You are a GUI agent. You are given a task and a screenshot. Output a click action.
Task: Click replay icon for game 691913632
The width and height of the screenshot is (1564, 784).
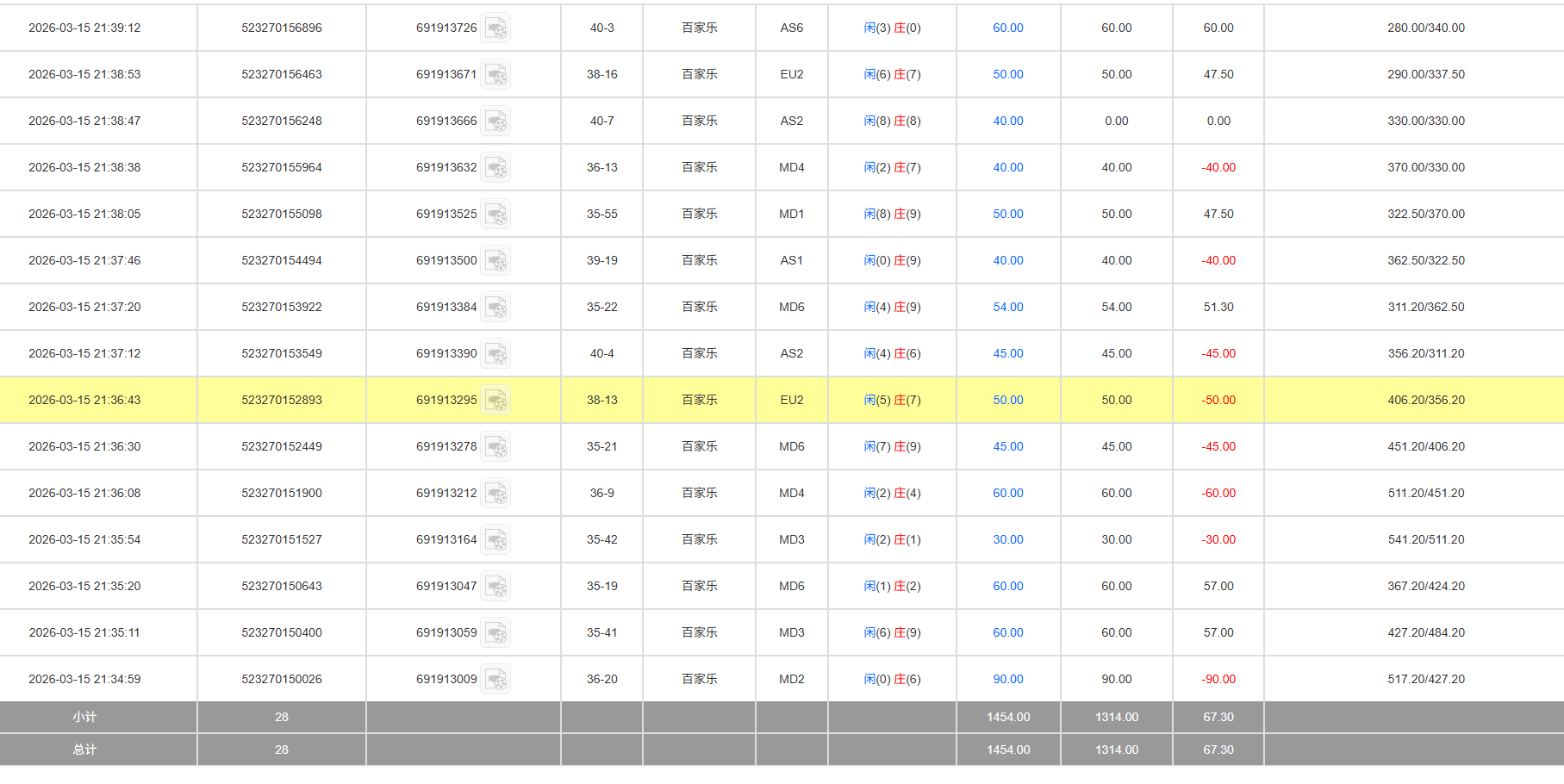coord(495,168)
